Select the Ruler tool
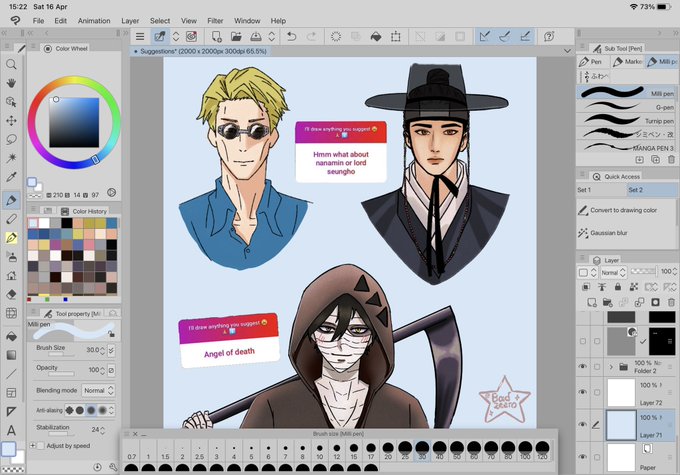 11,411
